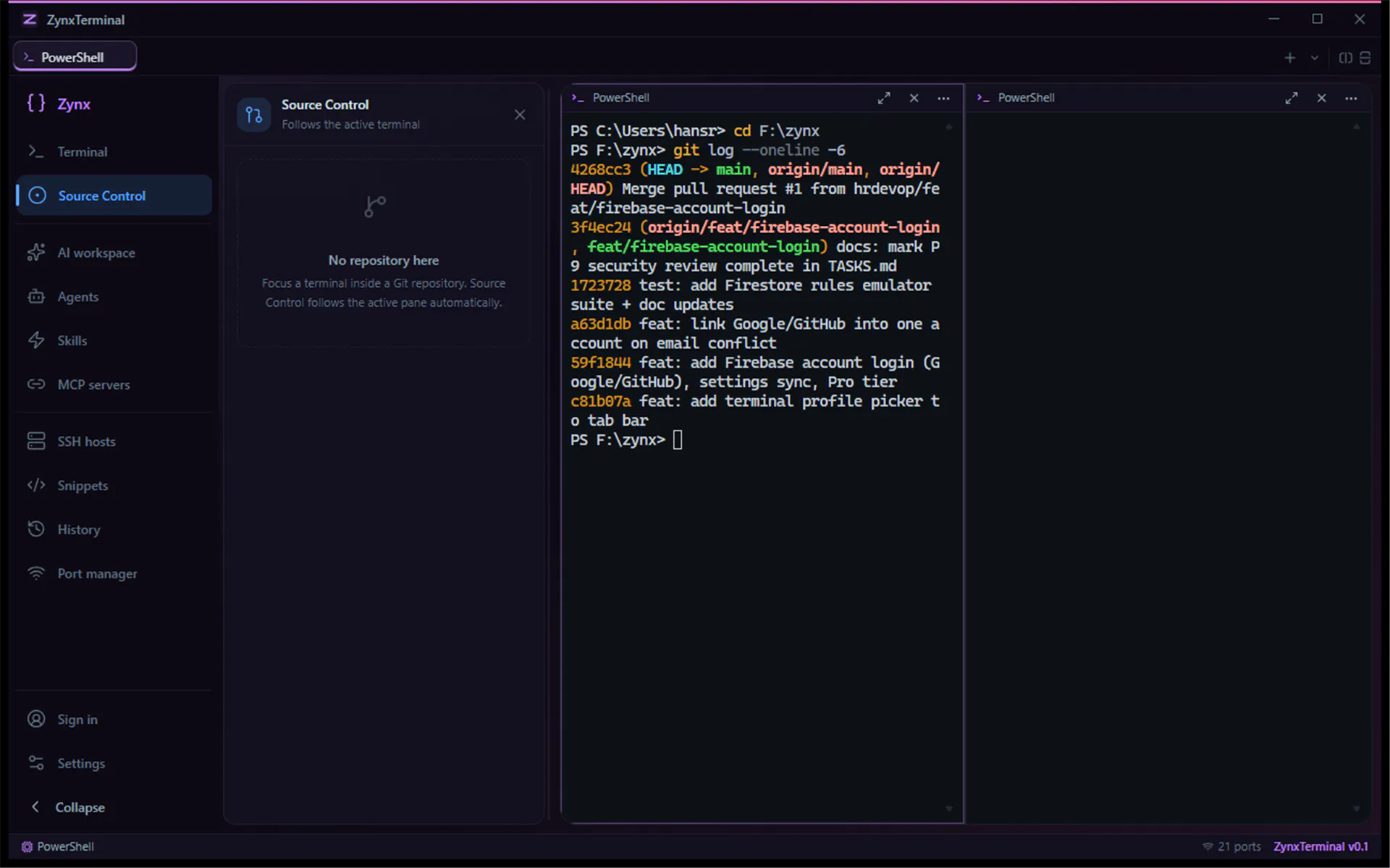This screenshot has width=1390, height=868.
Task: Open AI workspace from sidebar
Action: (x=114, y=253)
